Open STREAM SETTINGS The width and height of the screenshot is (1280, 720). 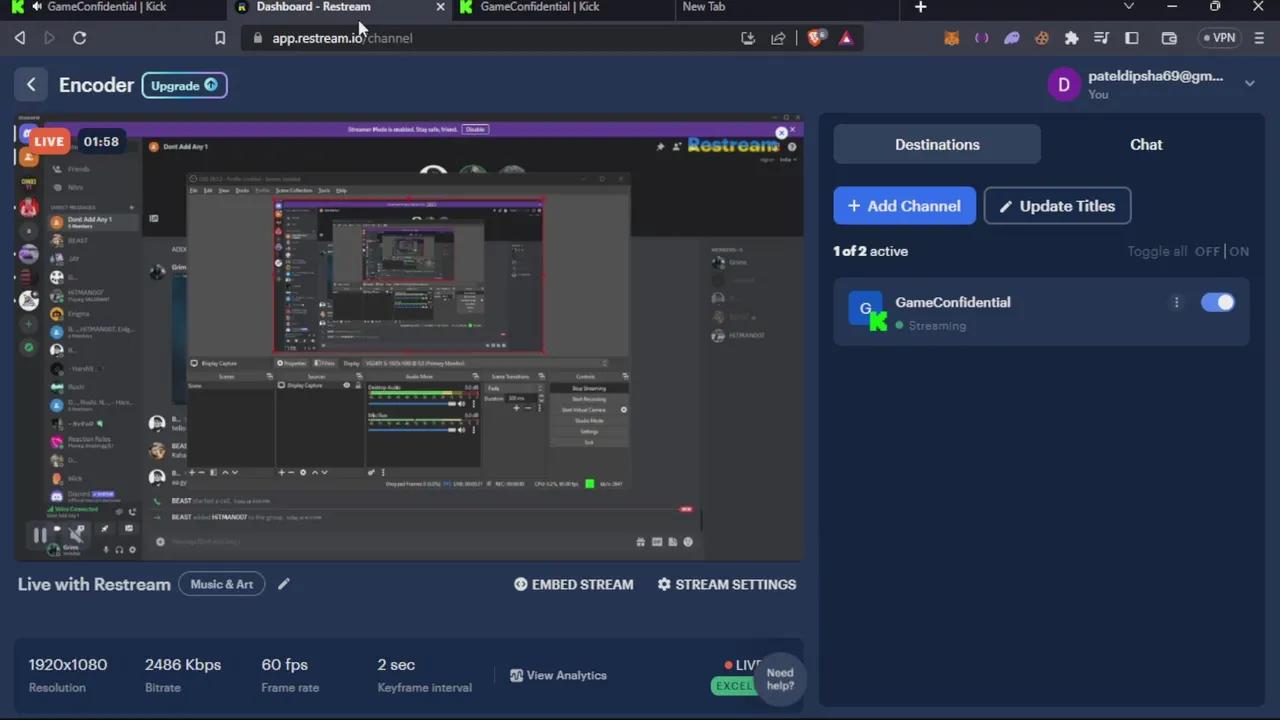727,584
